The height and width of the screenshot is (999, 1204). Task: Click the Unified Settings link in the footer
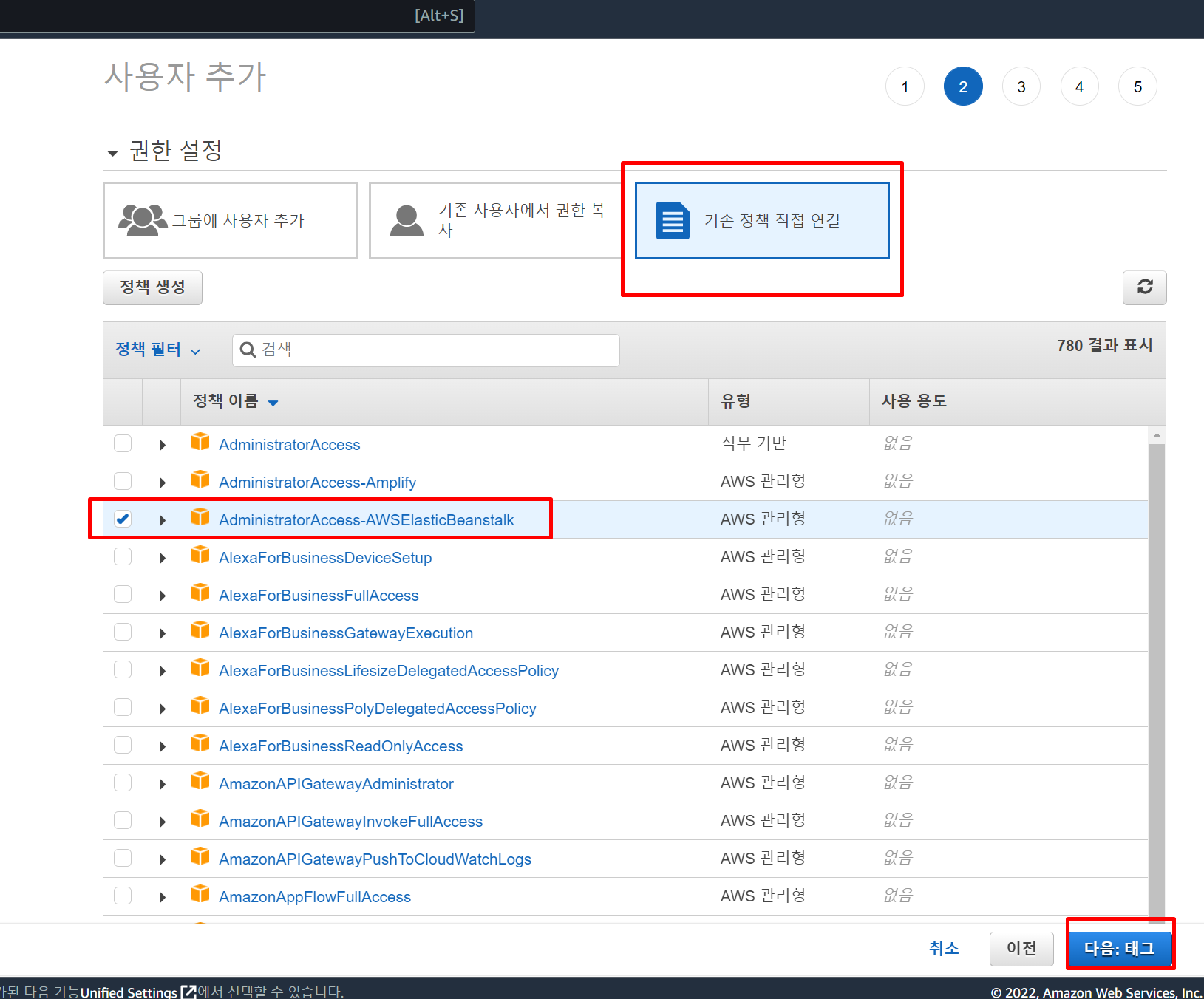(x=129, y=992)
